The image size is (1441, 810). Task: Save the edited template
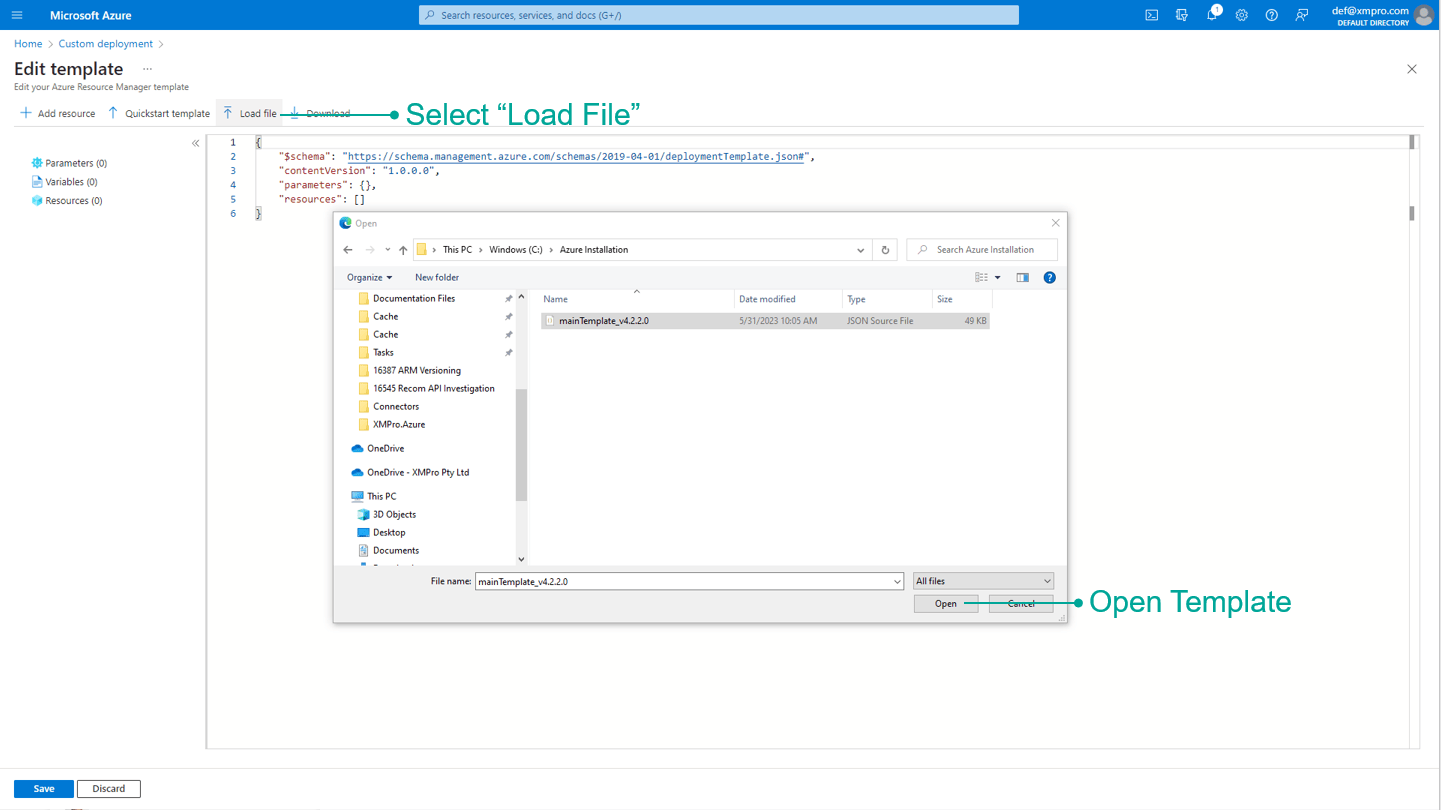44,789
